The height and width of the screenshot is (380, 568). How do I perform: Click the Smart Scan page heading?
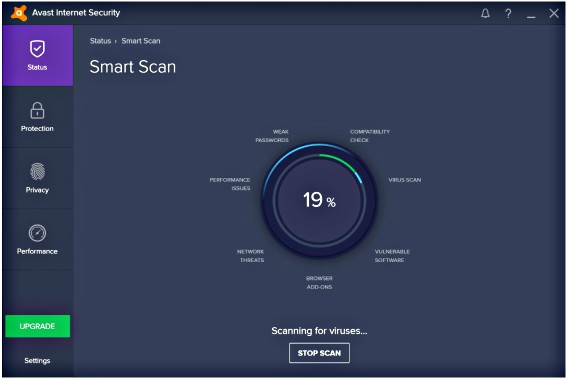point(133,67)
